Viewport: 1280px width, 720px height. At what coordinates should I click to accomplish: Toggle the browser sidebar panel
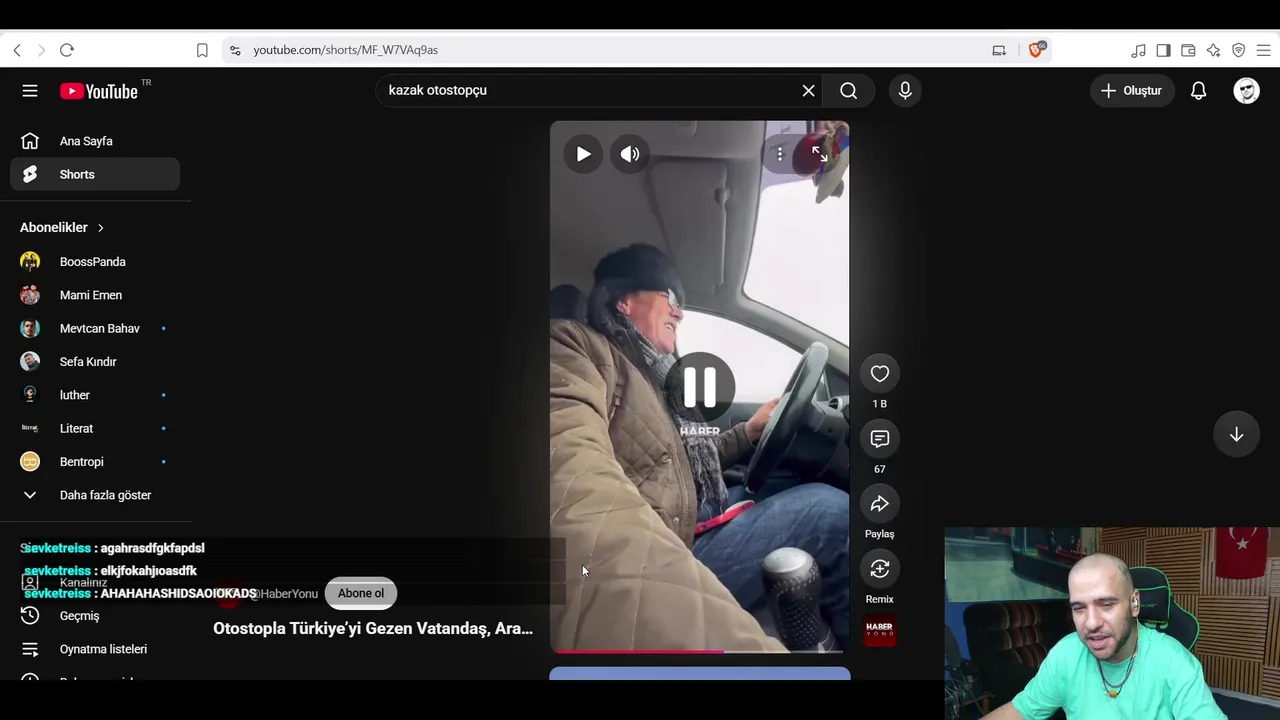(x=1163, y=50)
